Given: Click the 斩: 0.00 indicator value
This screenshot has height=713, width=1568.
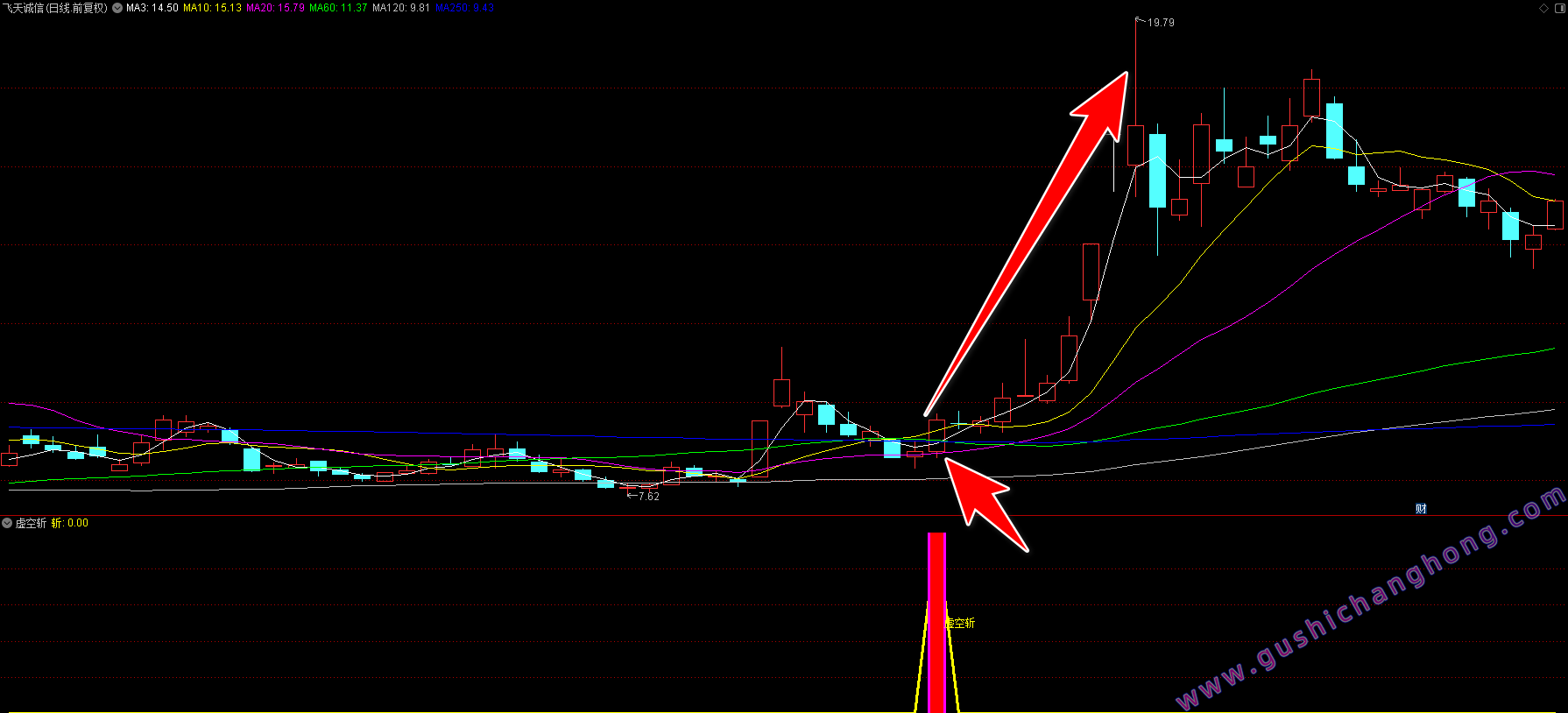Looking at the screenshot, I should point(70,523).
